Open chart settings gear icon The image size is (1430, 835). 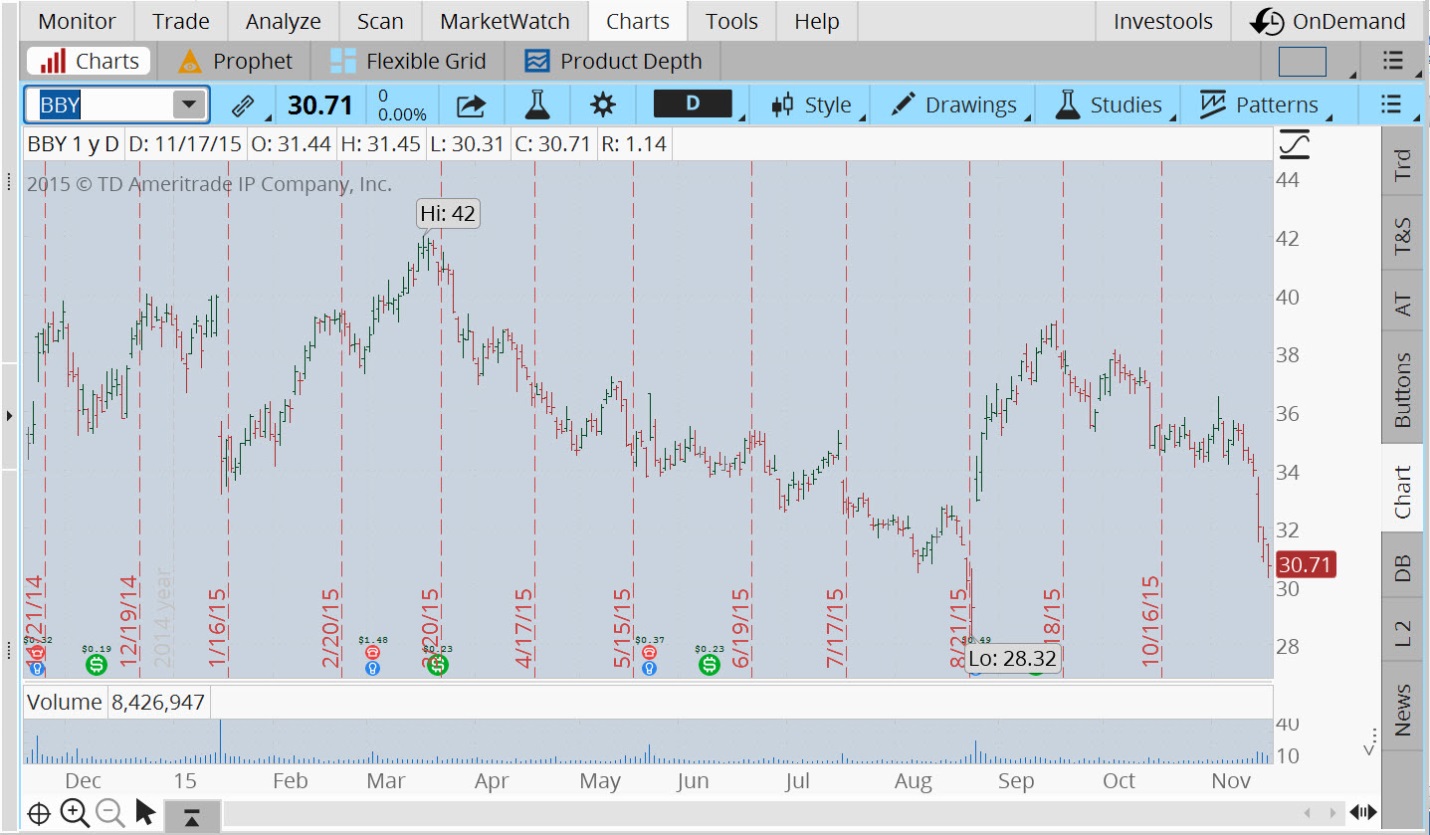point(603,105)
